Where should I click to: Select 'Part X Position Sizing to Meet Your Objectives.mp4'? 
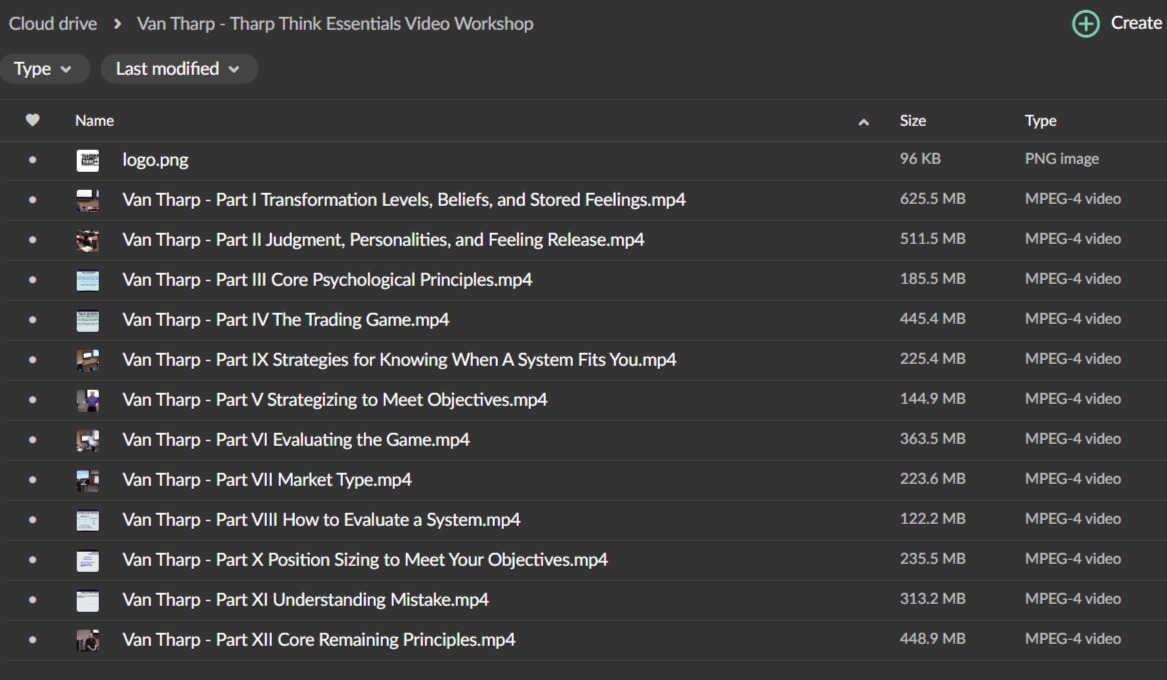click(x=365, y=560)
